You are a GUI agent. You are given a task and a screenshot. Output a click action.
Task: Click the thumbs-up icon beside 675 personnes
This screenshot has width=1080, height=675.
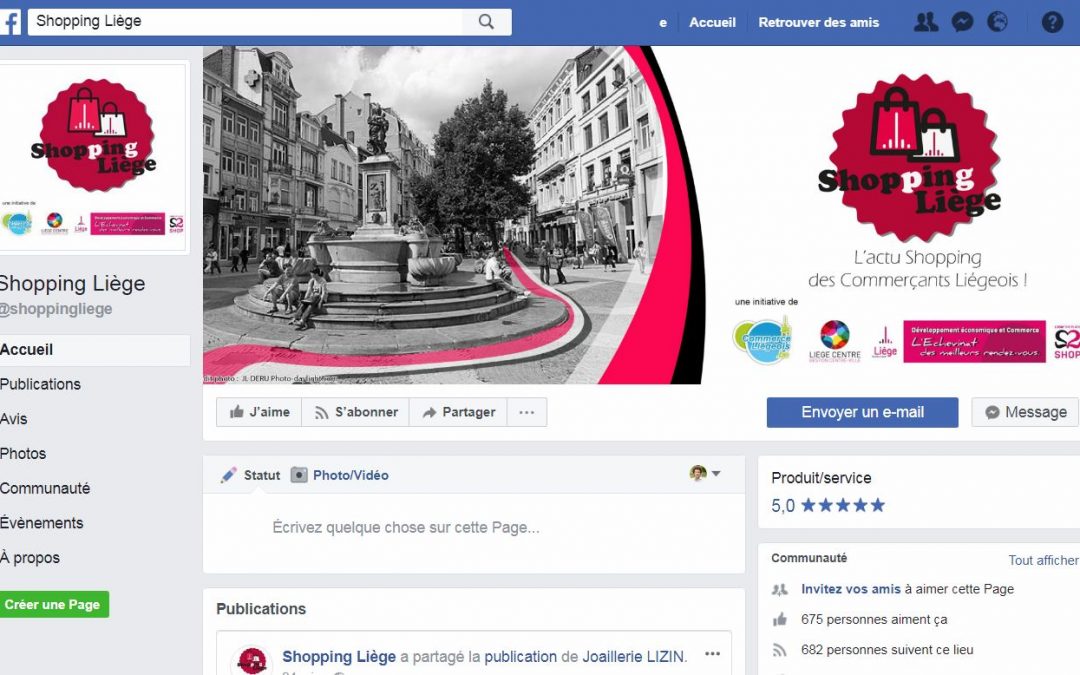780,619
